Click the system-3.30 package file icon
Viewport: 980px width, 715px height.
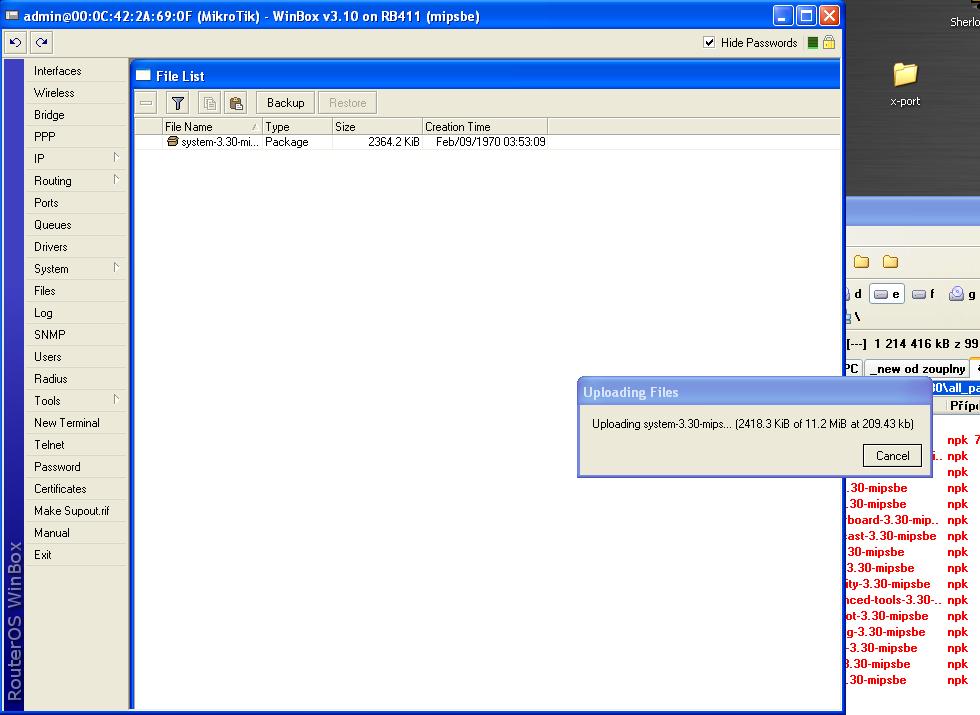click(172, 142)
